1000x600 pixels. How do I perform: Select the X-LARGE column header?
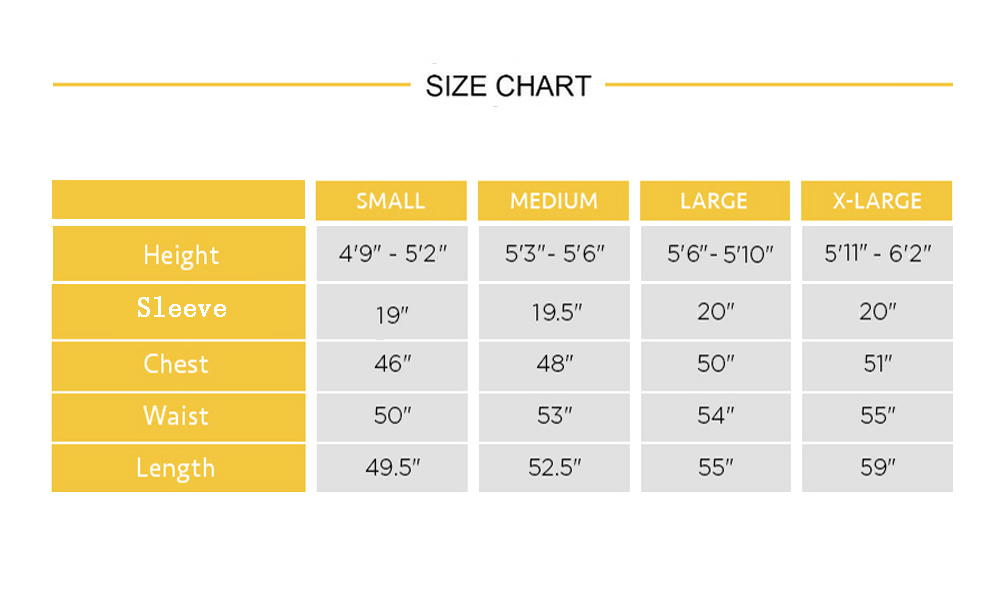click(x=877, y=201)
